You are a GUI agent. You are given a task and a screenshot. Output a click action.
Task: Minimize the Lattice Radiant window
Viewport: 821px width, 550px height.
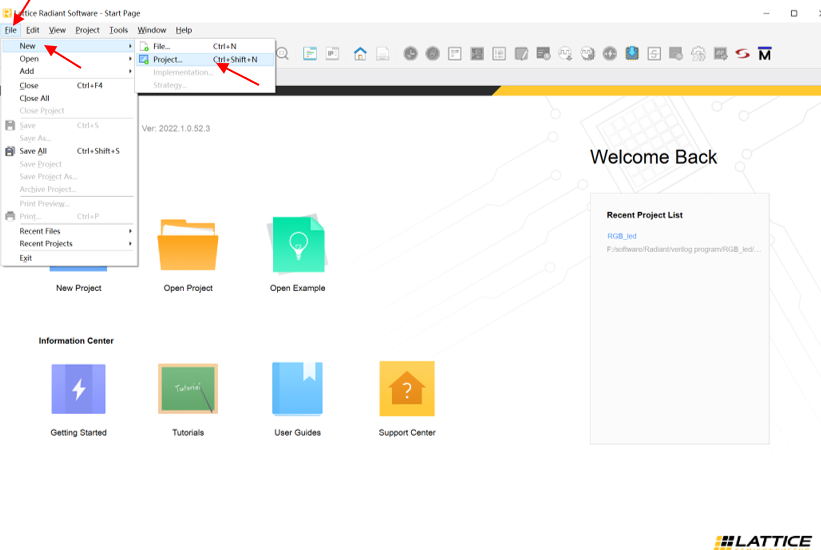pos(767,13)
